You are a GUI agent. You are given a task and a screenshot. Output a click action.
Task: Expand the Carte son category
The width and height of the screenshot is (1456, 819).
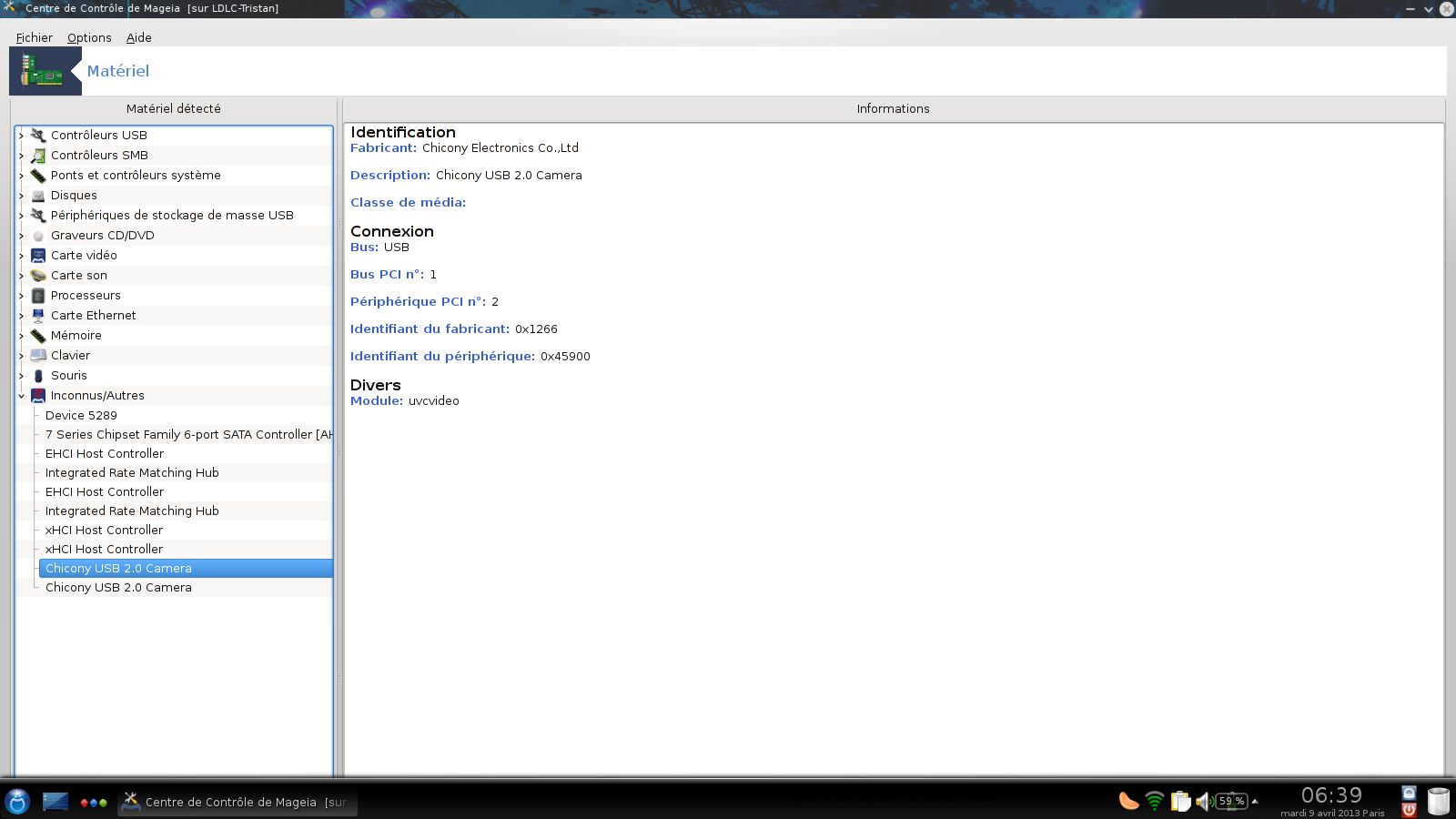click(21, 276)
